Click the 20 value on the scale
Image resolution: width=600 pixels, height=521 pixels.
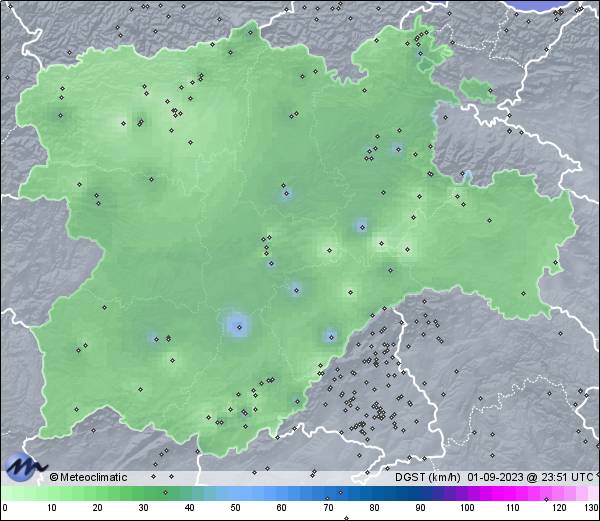[x=98, y=508]
